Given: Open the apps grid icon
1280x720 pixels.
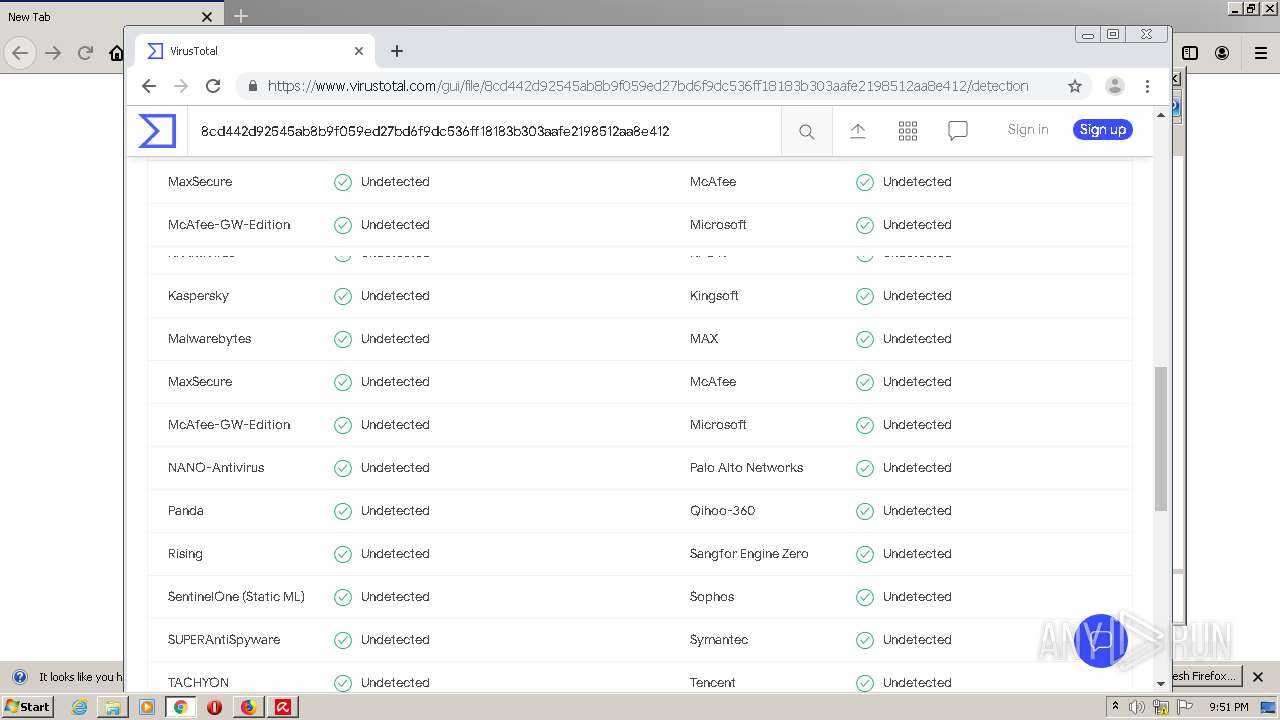Looking at the screenshot, I should (x=908, y=131).
